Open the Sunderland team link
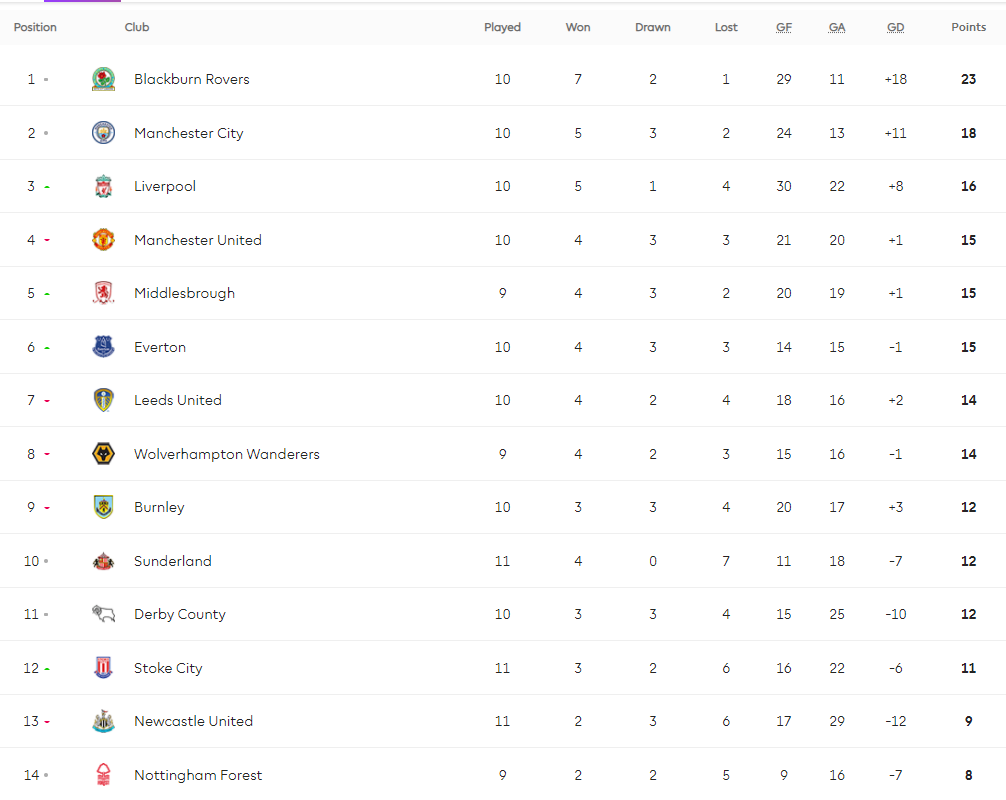Image resolution: width=1006 pixels, height=800 pixels. click(172, 561)
